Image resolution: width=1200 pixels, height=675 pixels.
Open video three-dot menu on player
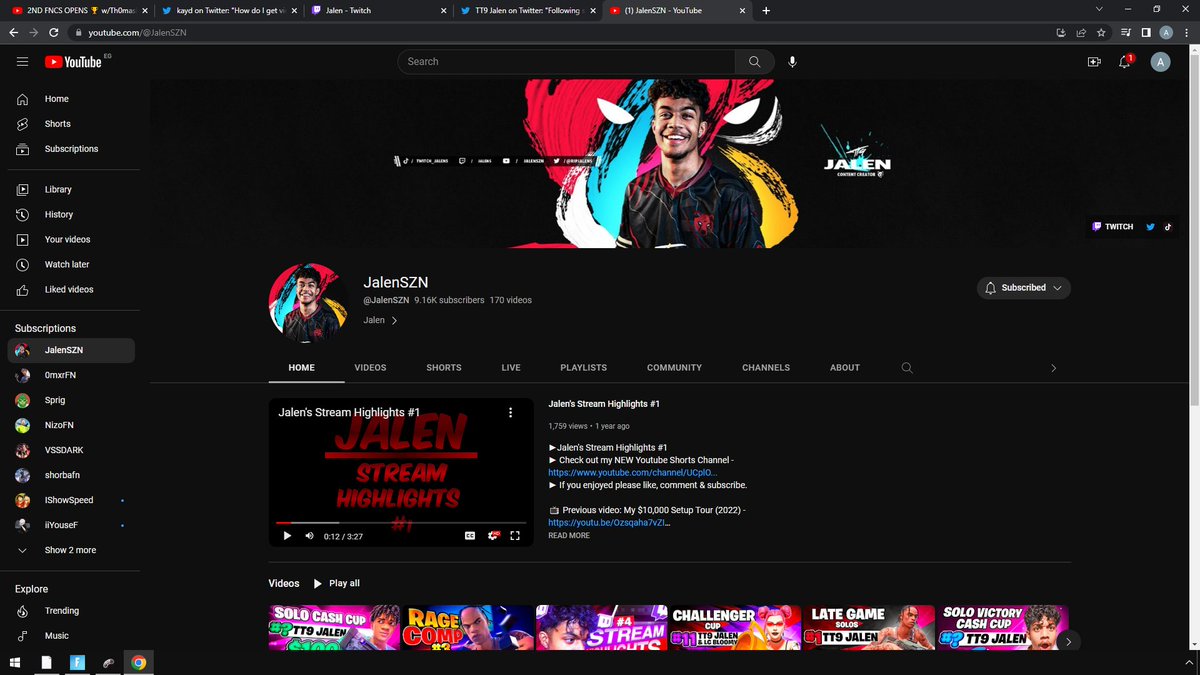coord(510,412)
